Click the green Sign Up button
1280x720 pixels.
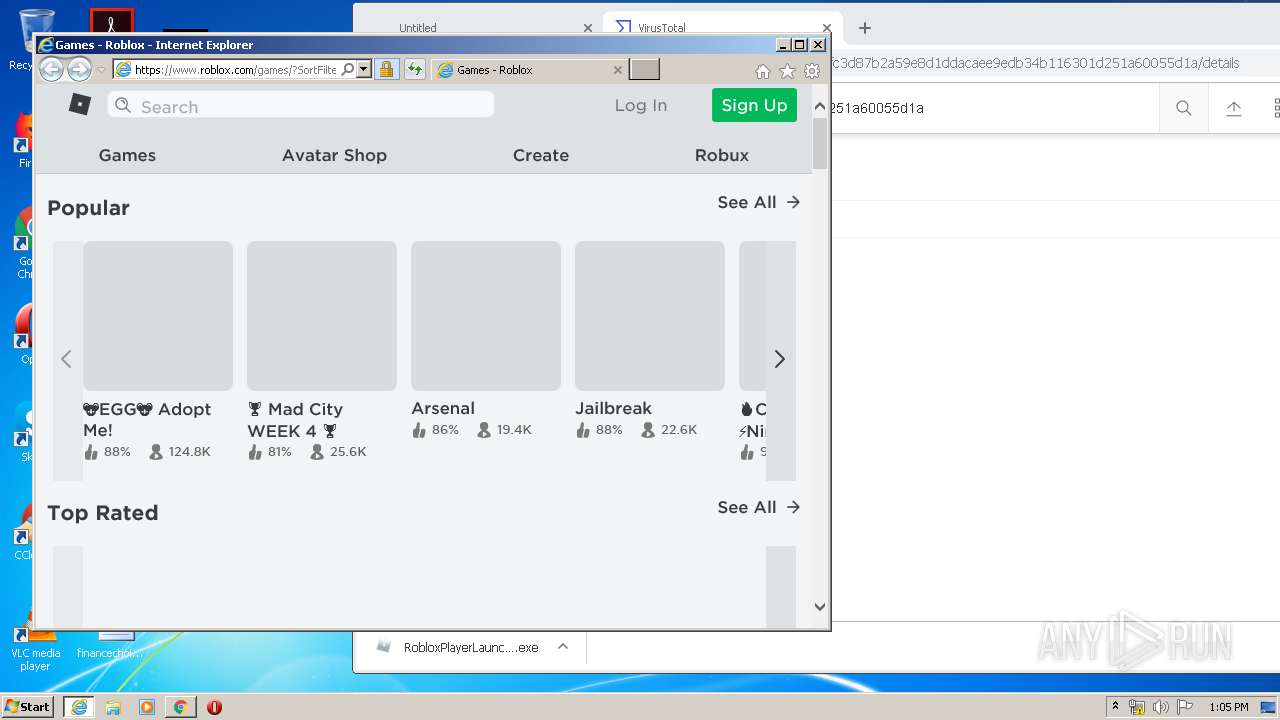[x=754, y=105]
